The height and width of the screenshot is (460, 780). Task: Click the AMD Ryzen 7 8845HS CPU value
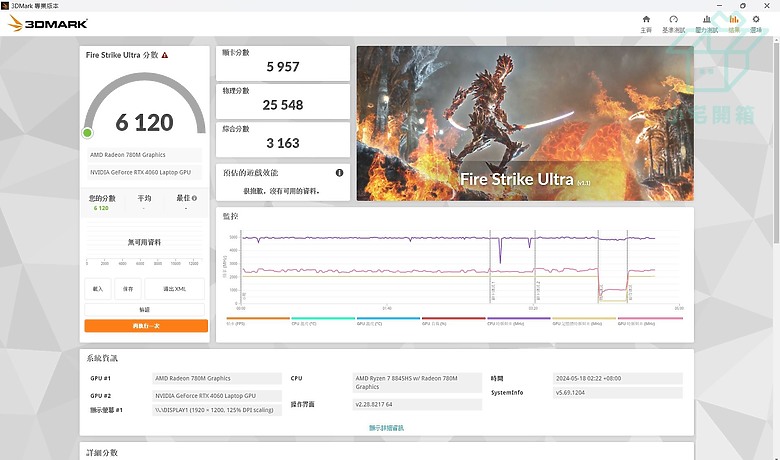coord(417,382)
